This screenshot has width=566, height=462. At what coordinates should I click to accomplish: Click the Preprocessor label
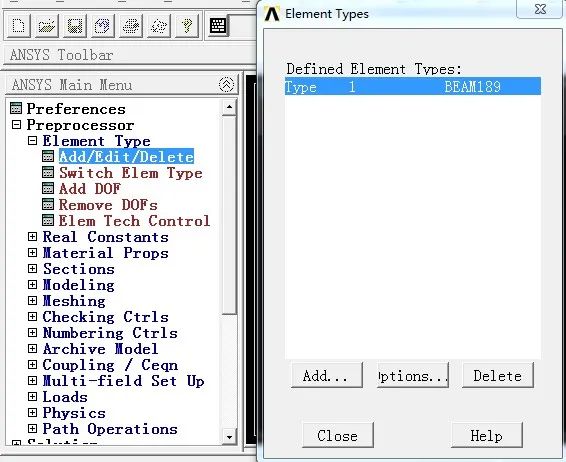click(80, 125)
